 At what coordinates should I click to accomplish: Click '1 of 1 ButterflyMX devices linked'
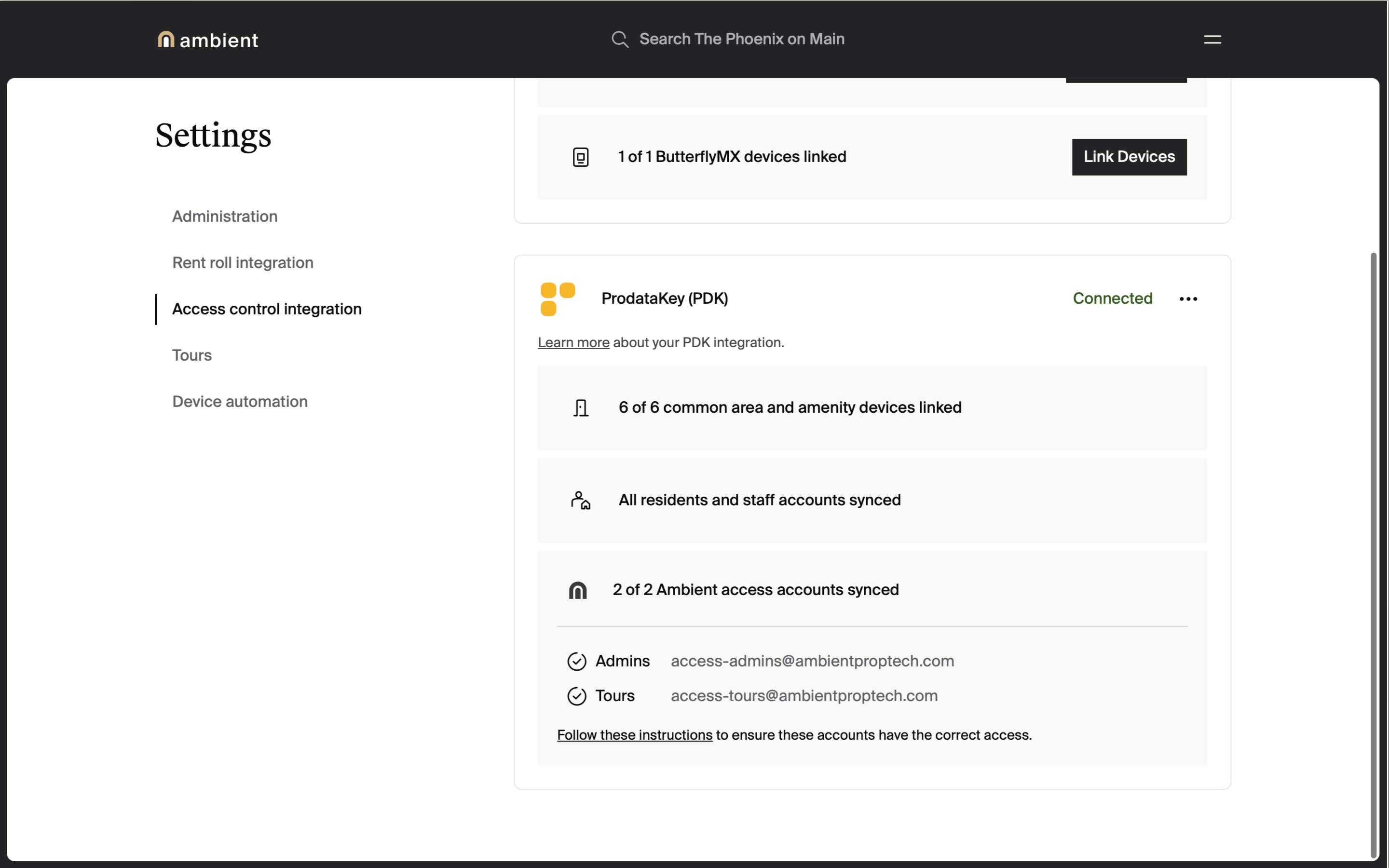coord(732,157)
